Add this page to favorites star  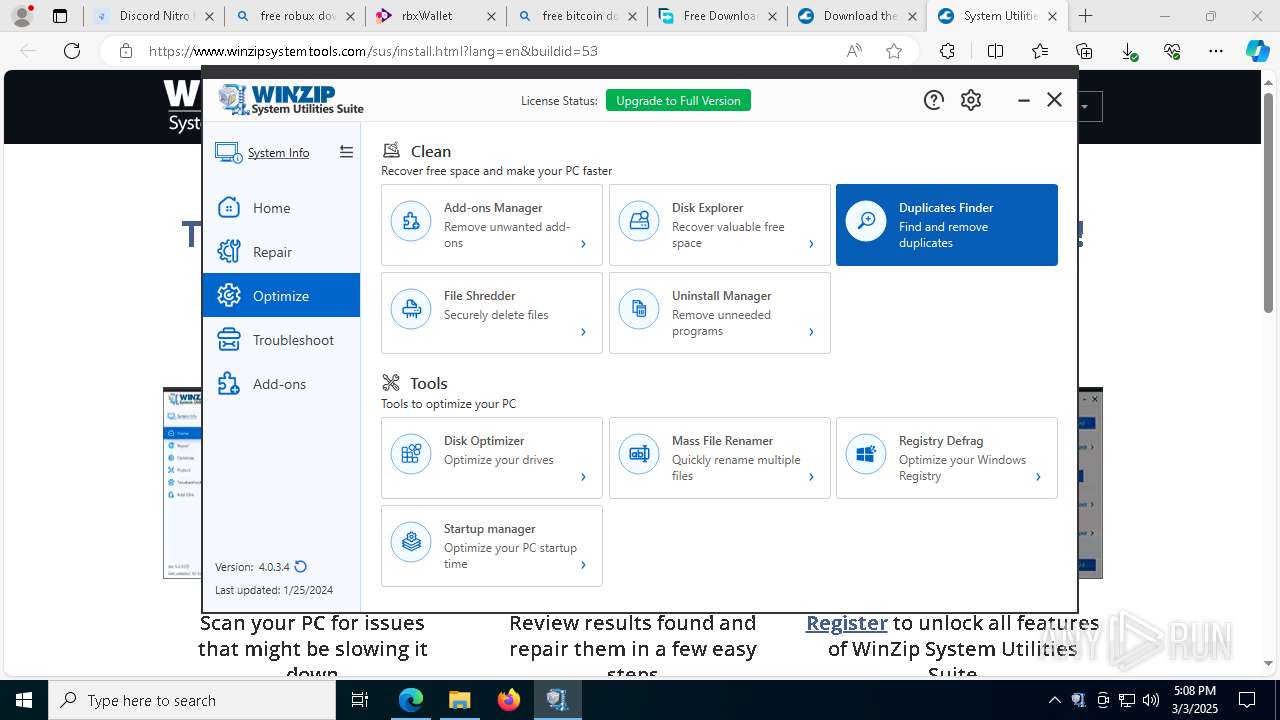(894, 51)
